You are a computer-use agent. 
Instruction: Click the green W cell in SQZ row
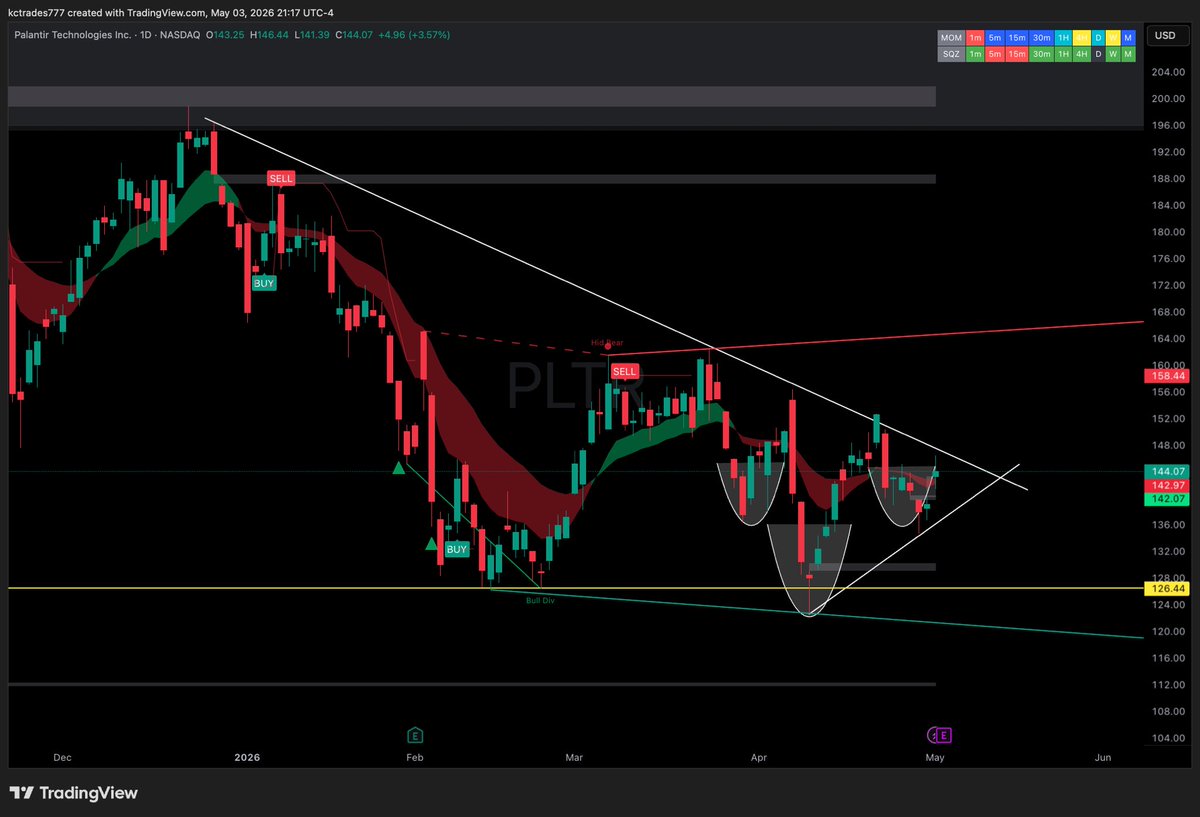click(1113, 54)
